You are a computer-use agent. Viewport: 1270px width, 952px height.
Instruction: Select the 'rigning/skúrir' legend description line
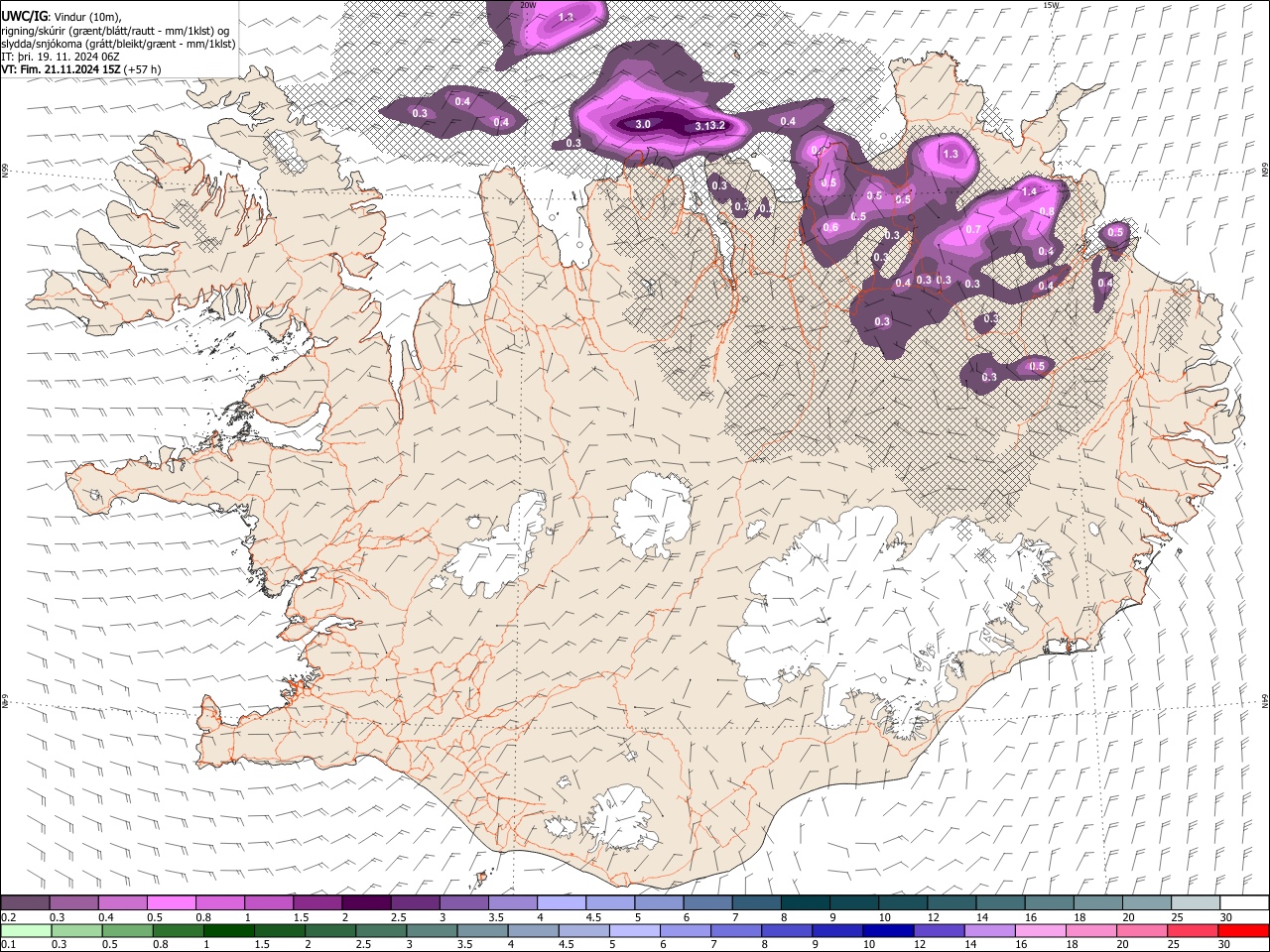pyautogui.click(x=116, y=31)
